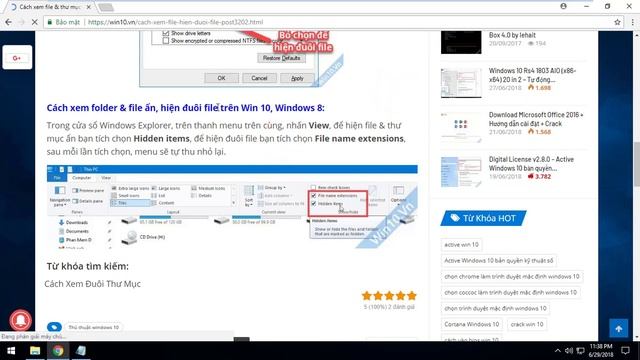Screen dimensions: 640x360
Task: Open 'Download Microsoft Office 2016' article
Action: (536, 119)
